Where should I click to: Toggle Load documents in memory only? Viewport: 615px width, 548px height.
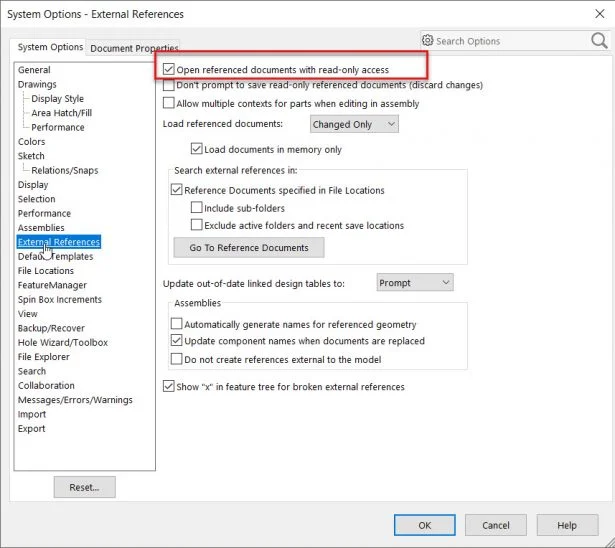(x=196, y=150)
